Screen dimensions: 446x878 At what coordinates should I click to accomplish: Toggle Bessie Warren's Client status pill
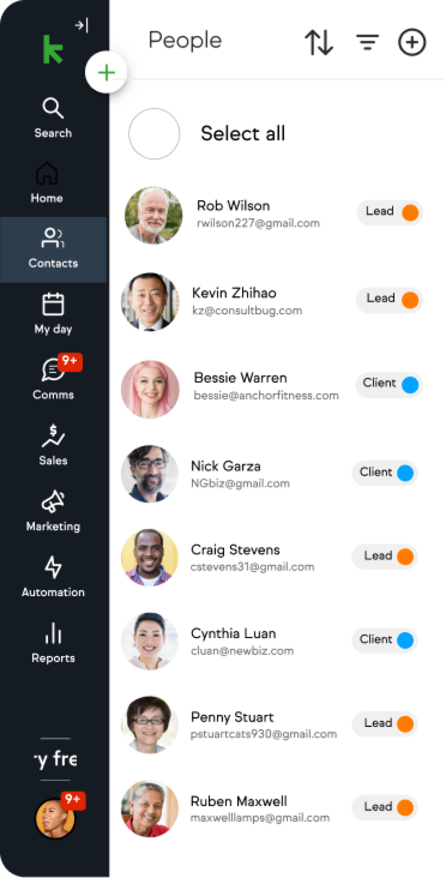click(x=389, y=385)
